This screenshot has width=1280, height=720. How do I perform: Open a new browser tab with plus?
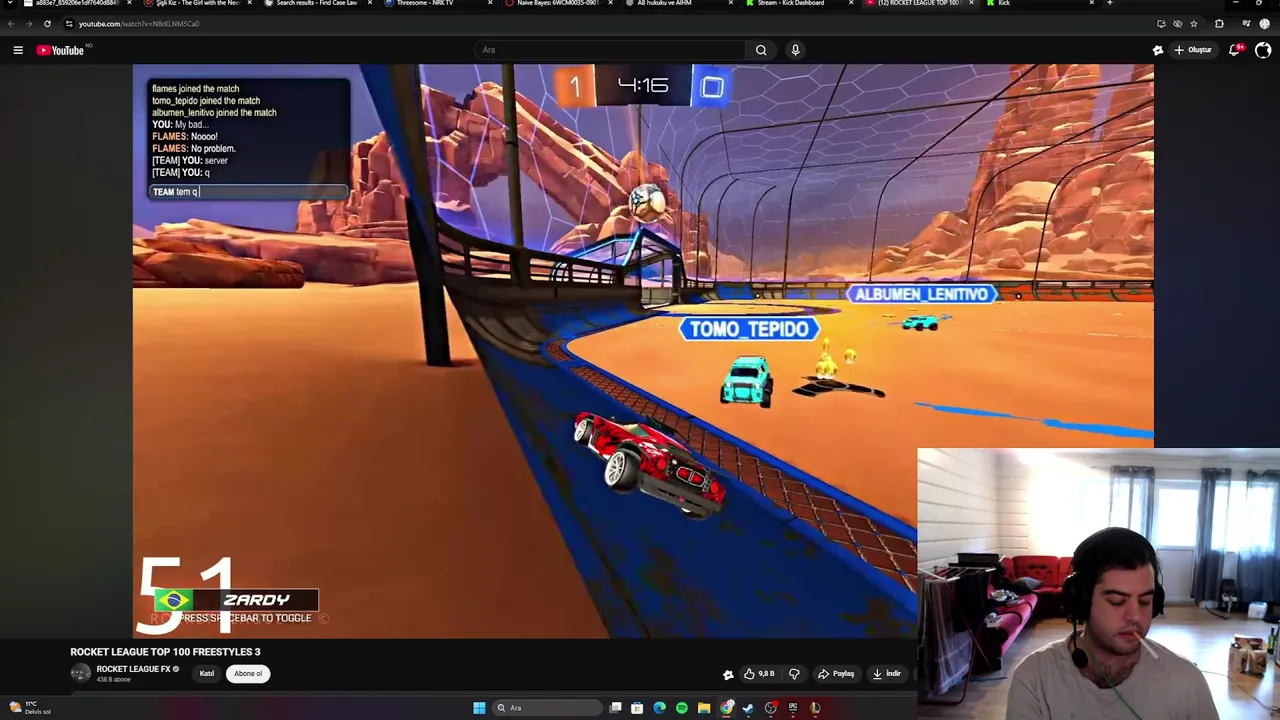pyautogui.click(x=1109, y=3)
